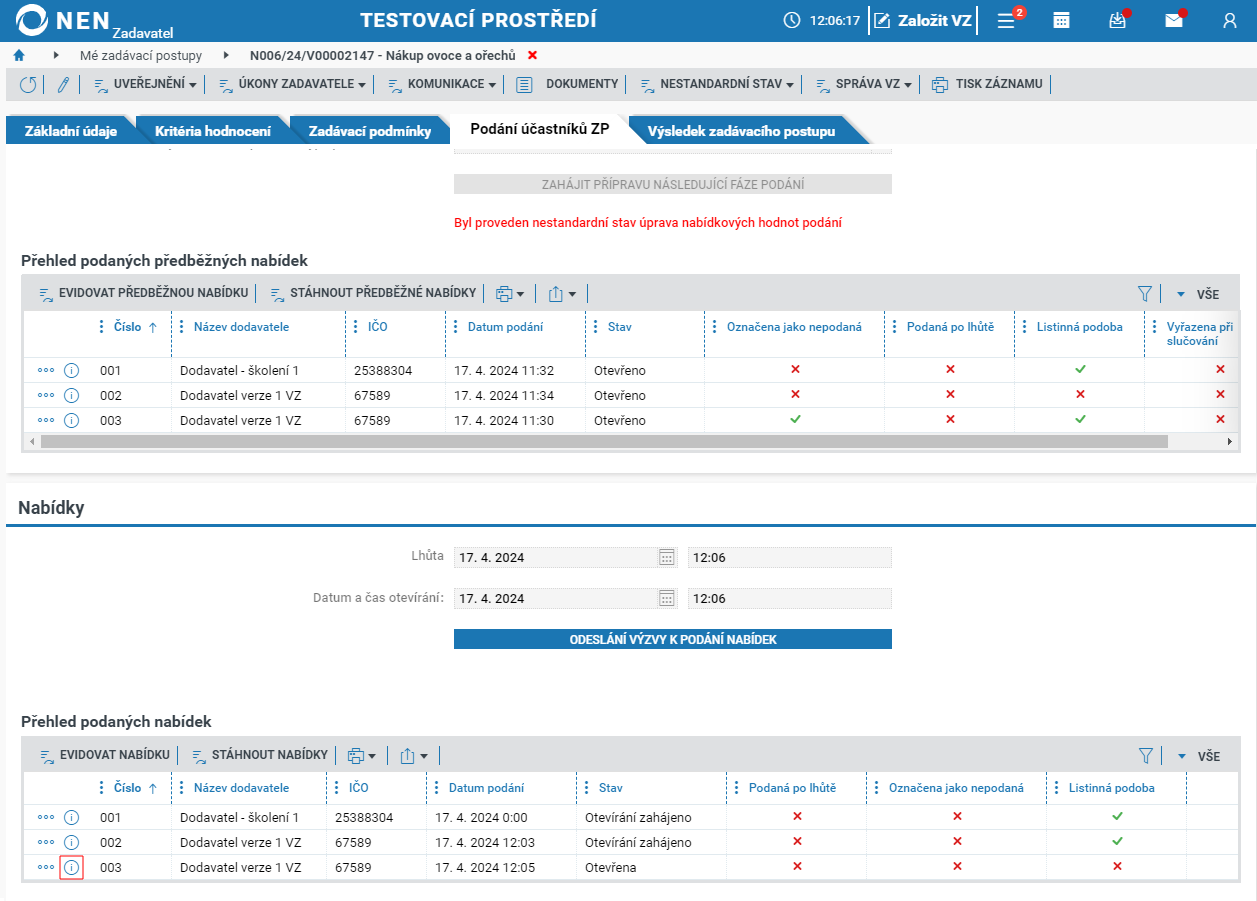Open row actions for offer submitted 12:03

pyautogui.click(x=46, y=843)
